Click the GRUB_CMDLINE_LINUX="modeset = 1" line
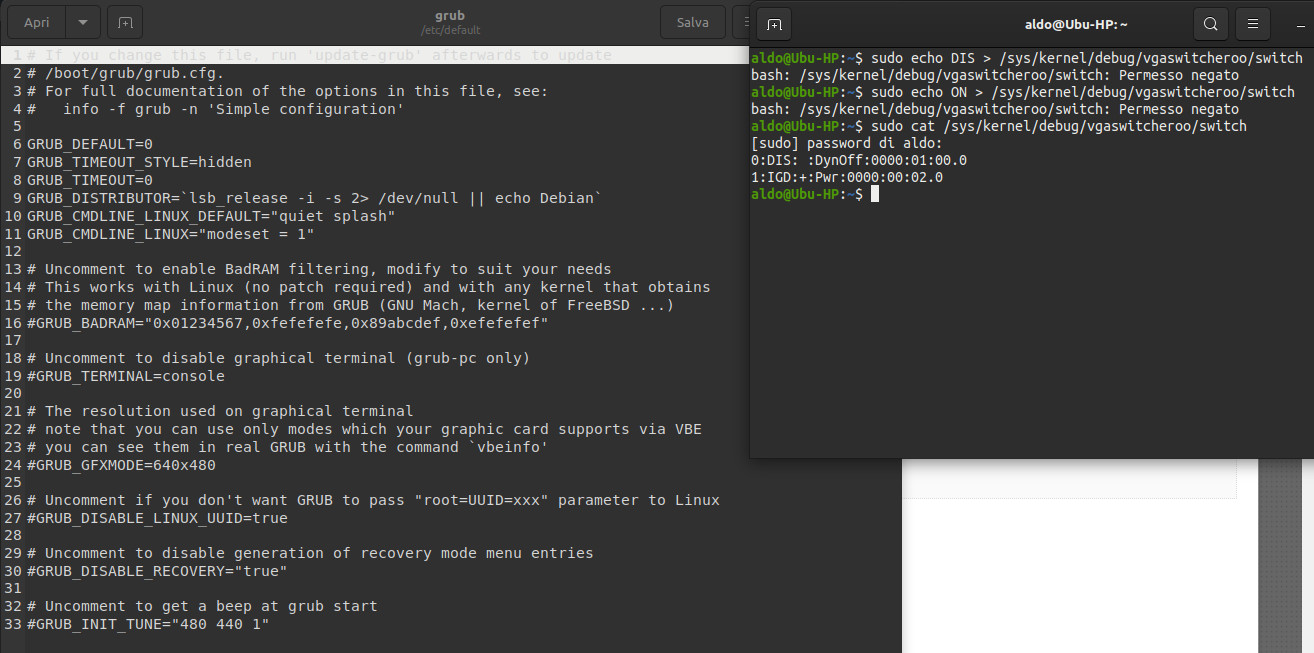 [x=171, y=234]
